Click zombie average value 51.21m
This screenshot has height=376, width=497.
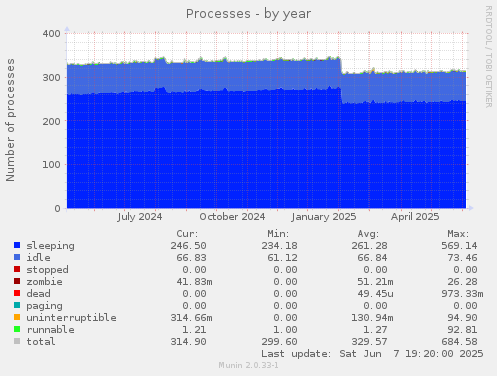coord(375,282)
